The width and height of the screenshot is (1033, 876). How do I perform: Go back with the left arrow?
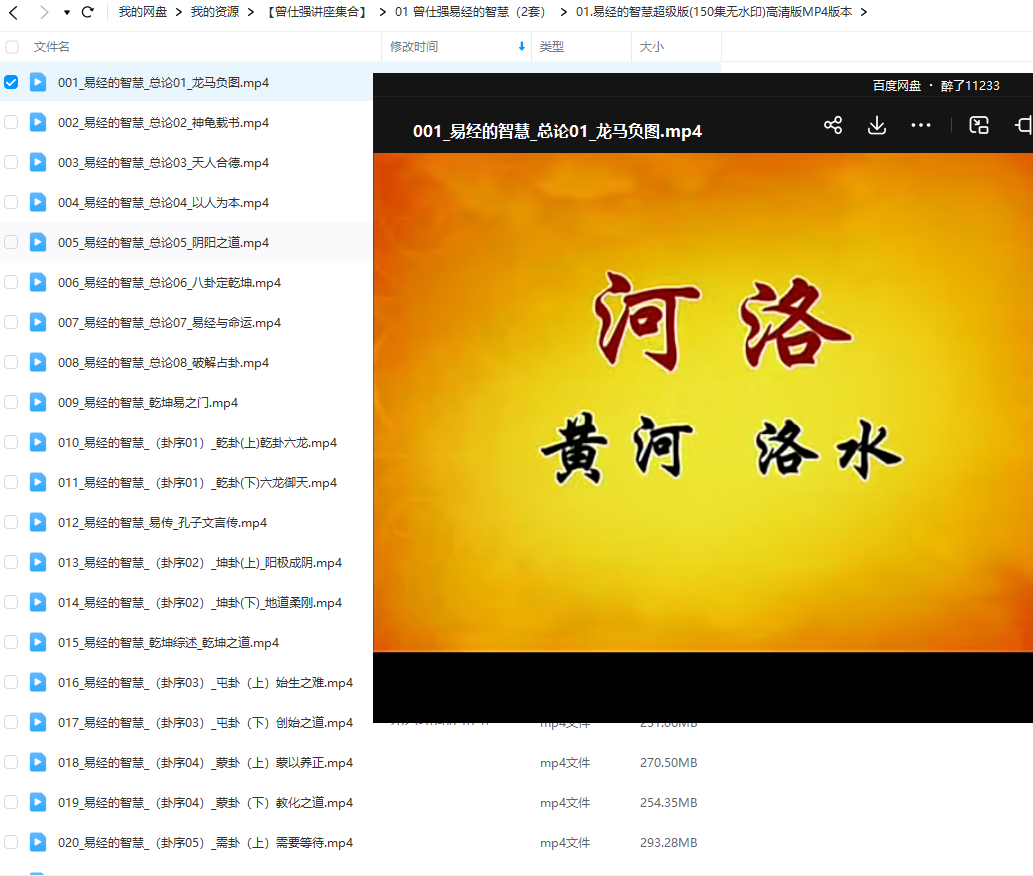(x=13, y=12)
